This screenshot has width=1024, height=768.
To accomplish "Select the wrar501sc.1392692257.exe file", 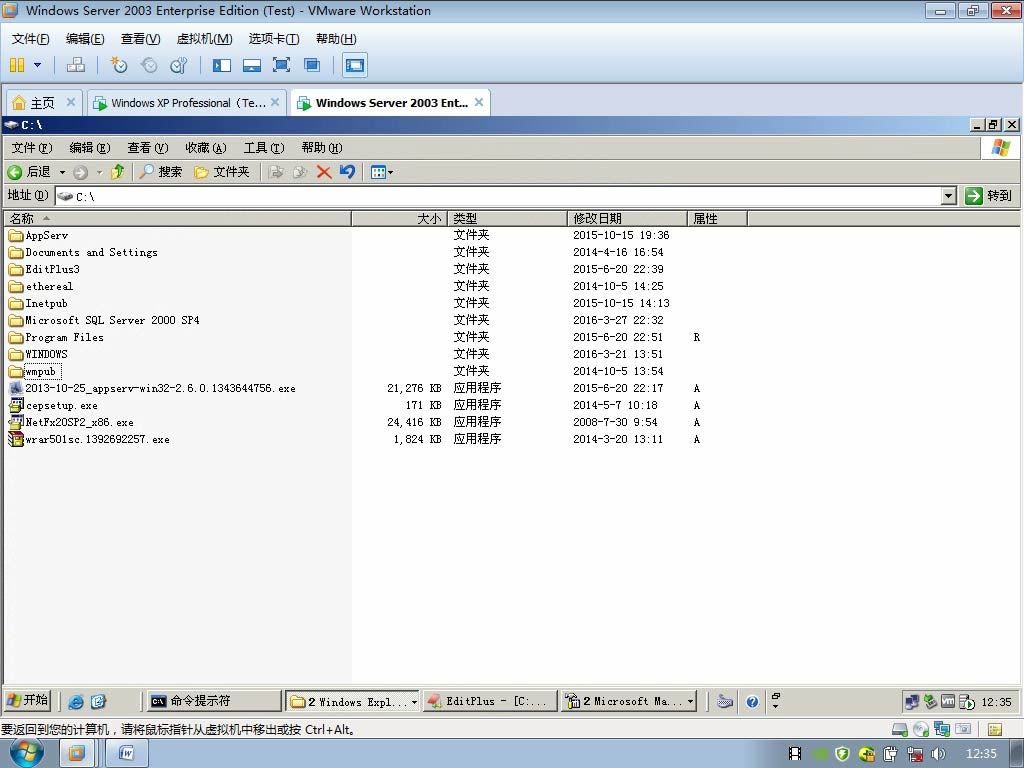I will tap(89, 440).
